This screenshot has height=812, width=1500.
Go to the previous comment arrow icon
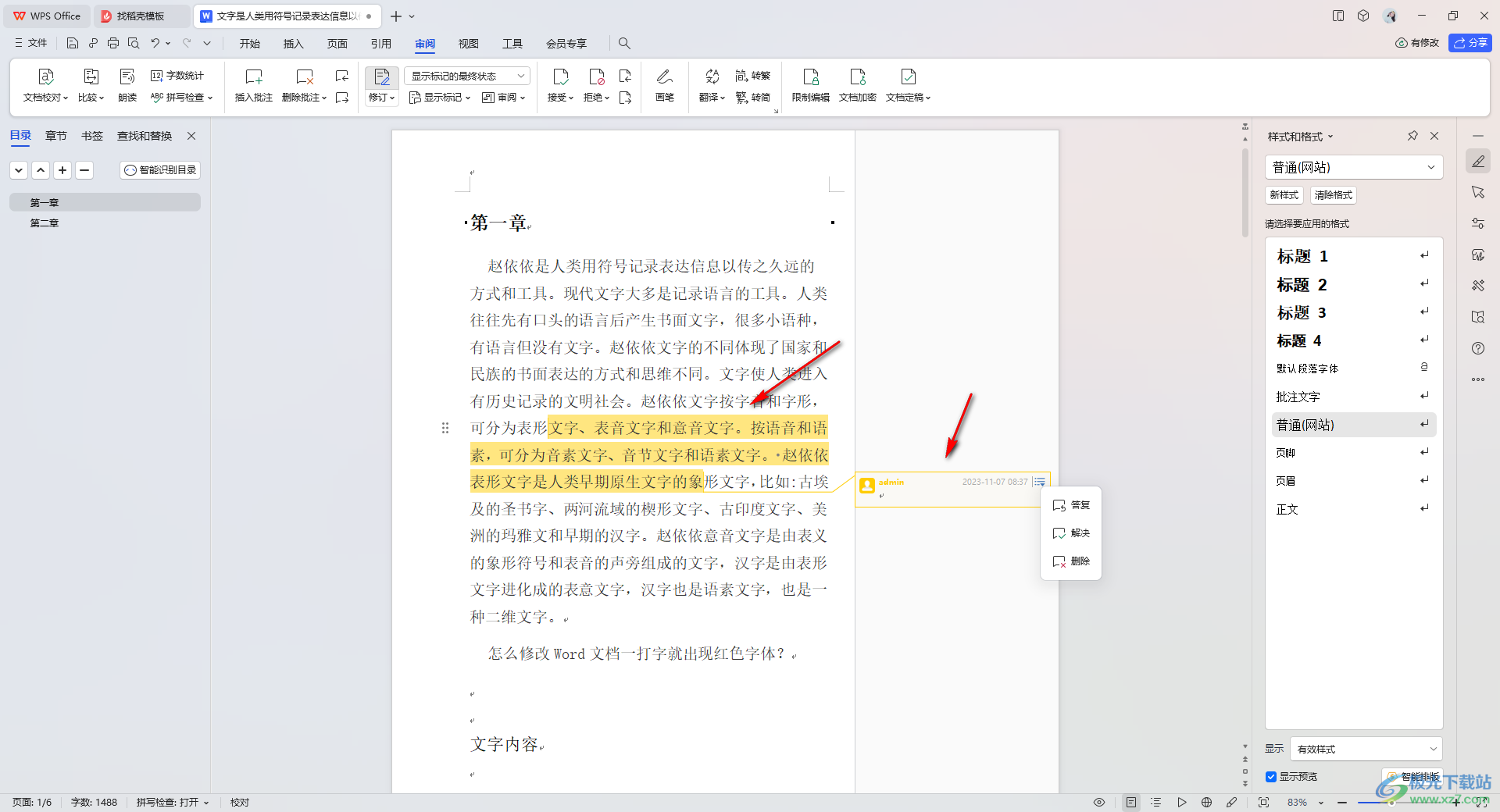(342, 76)
